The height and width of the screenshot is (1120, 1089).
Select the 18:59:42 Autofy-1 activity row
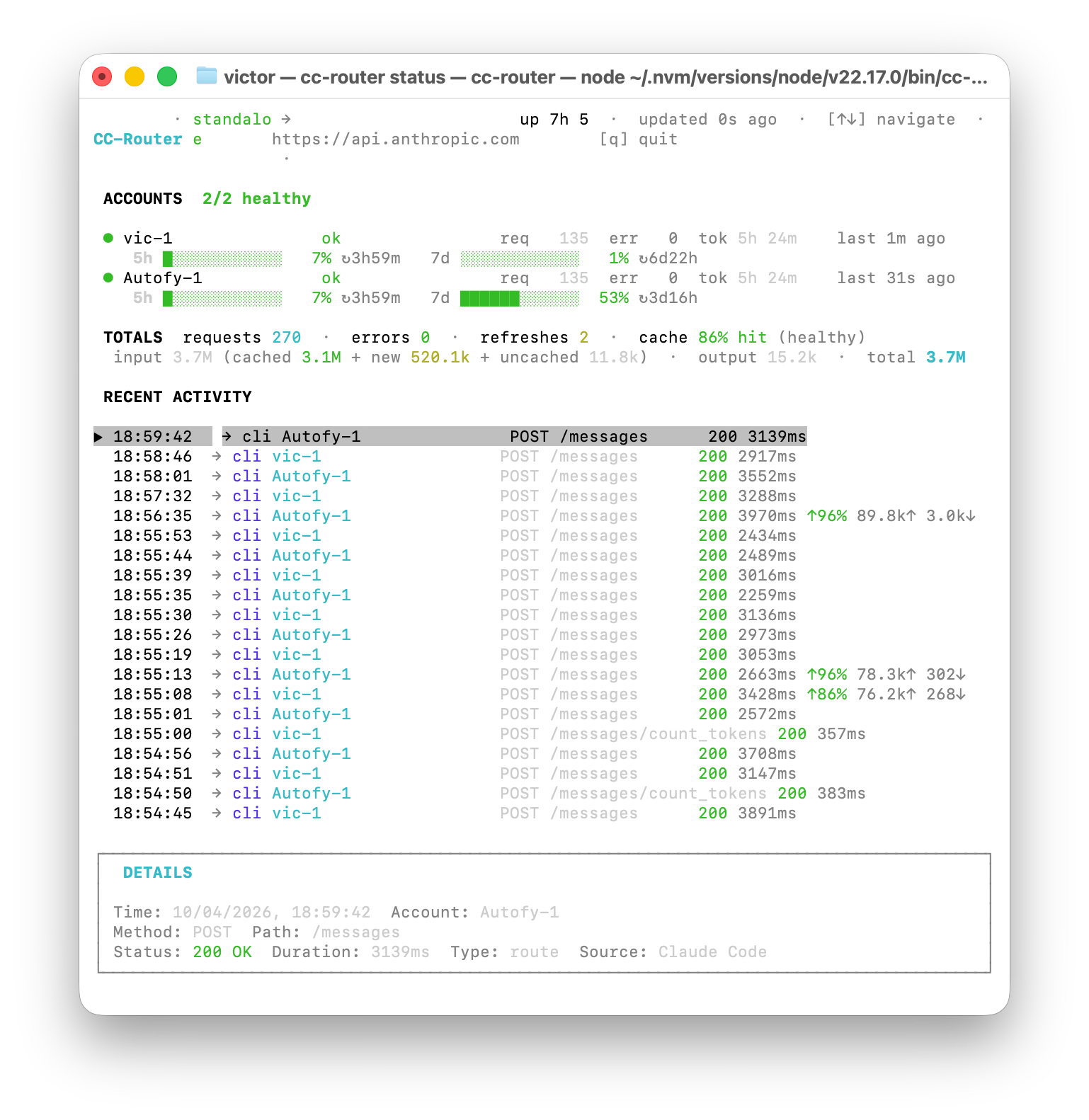(450, 437)
